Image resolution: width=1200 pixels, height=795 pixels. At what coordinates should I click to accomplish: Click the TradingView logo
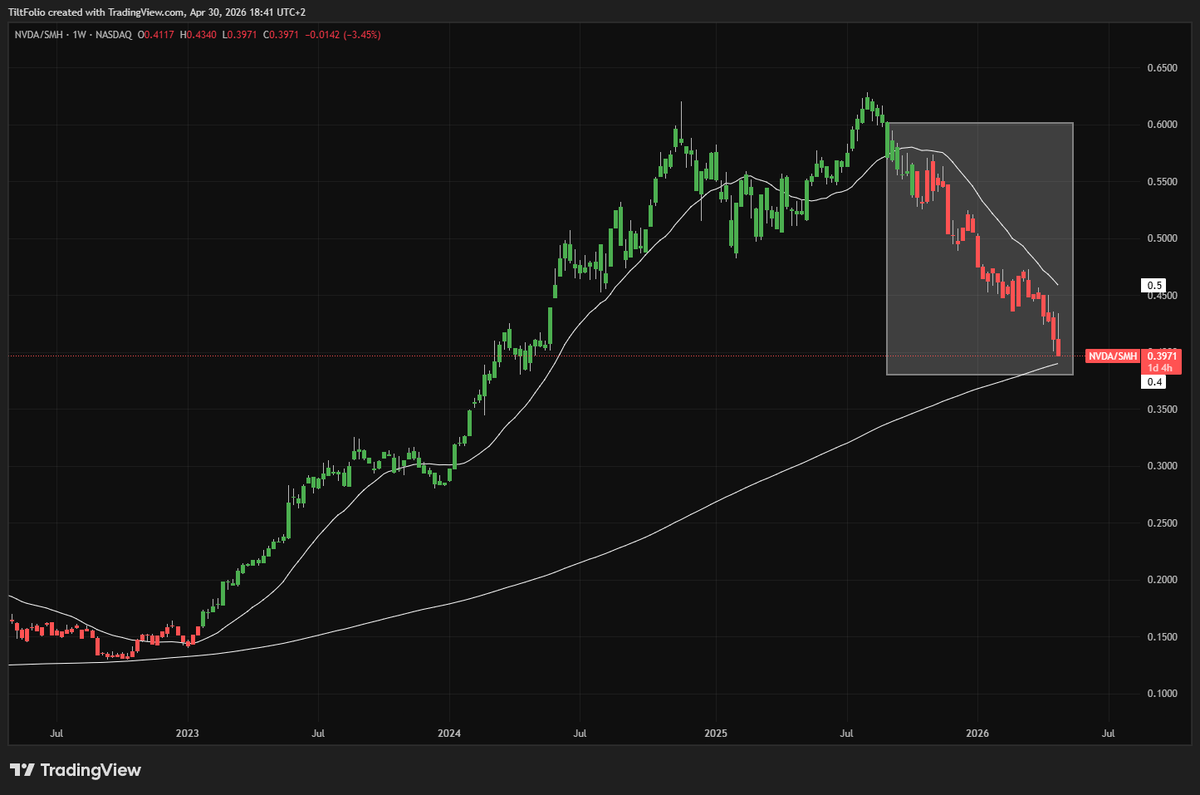pos(75,770)
